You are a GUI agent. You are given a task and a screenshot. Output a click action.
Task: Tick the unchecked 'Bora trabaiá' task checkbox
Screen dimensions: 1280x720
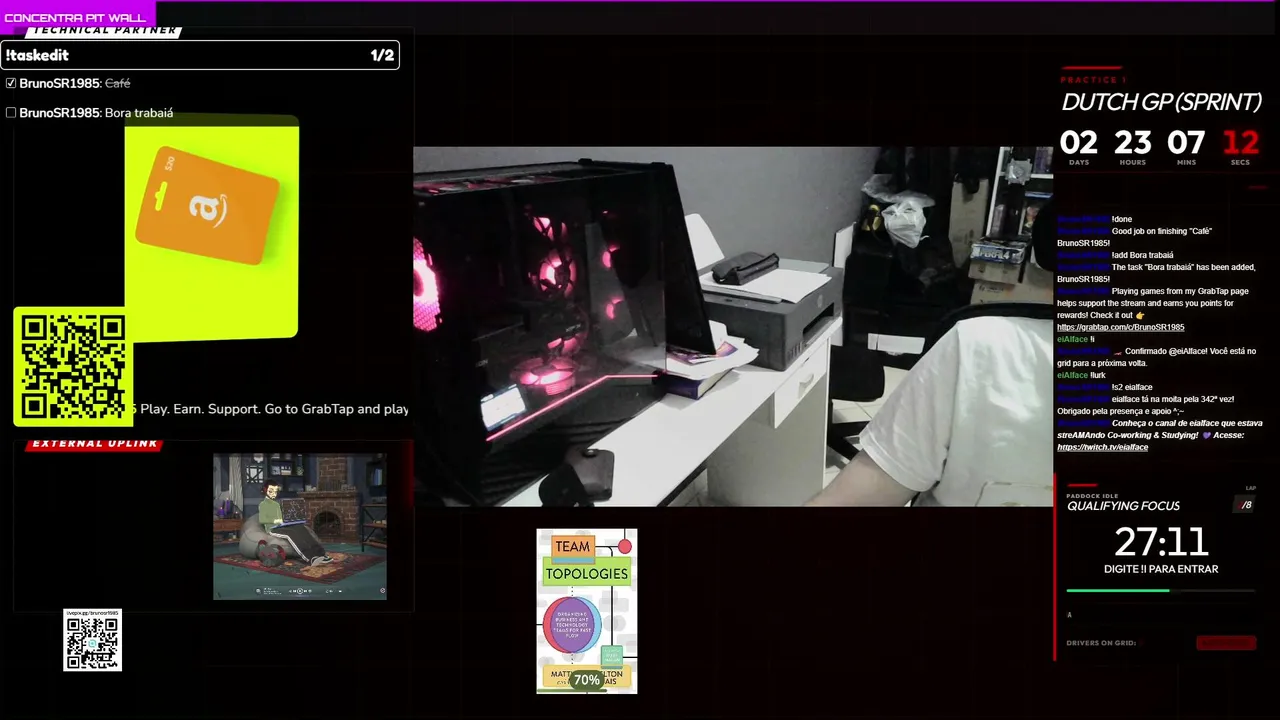pyautogui.click(x=11, y=113)
